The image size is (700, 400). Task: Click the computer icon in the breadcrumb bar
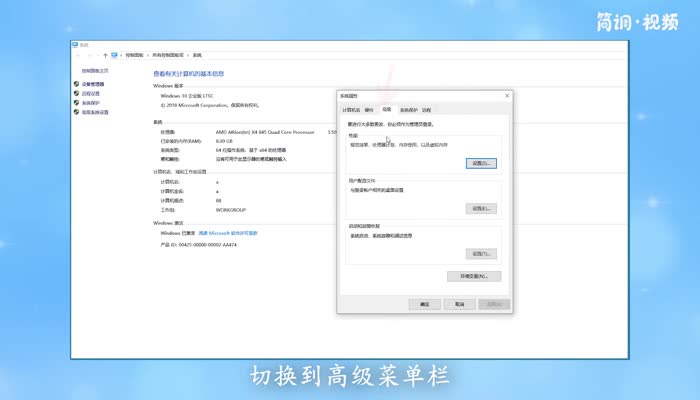tap(115, 55)
